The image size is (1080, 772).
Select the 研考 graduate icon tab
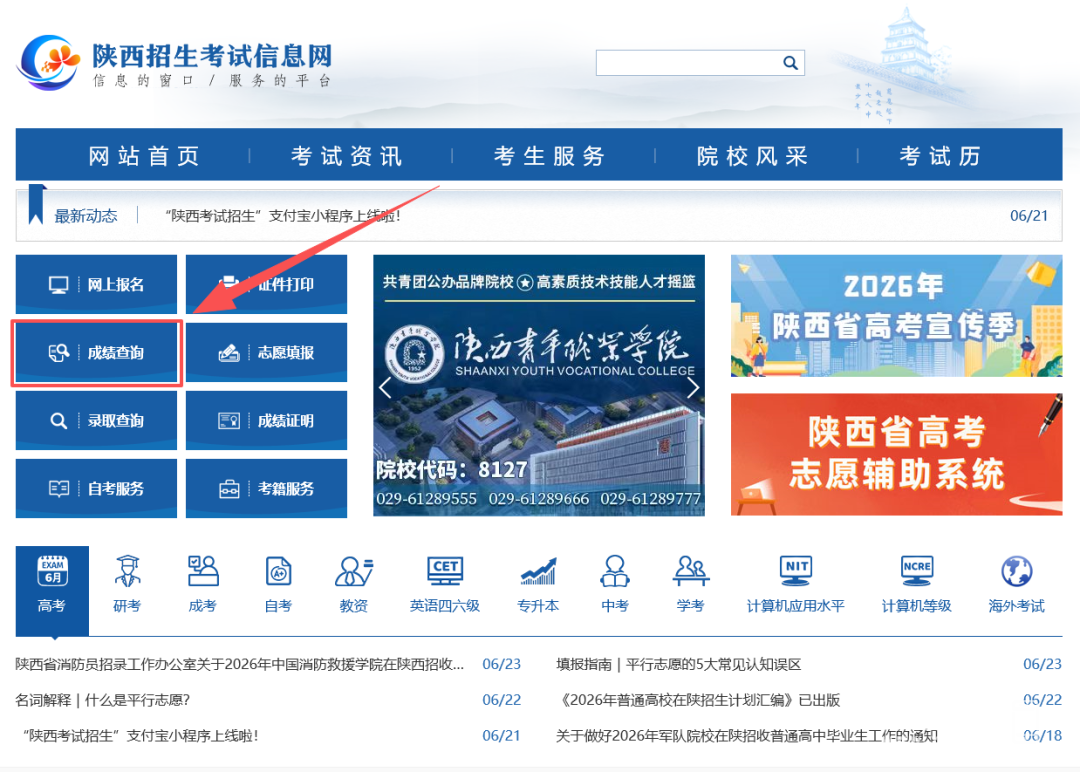(127, 584)
